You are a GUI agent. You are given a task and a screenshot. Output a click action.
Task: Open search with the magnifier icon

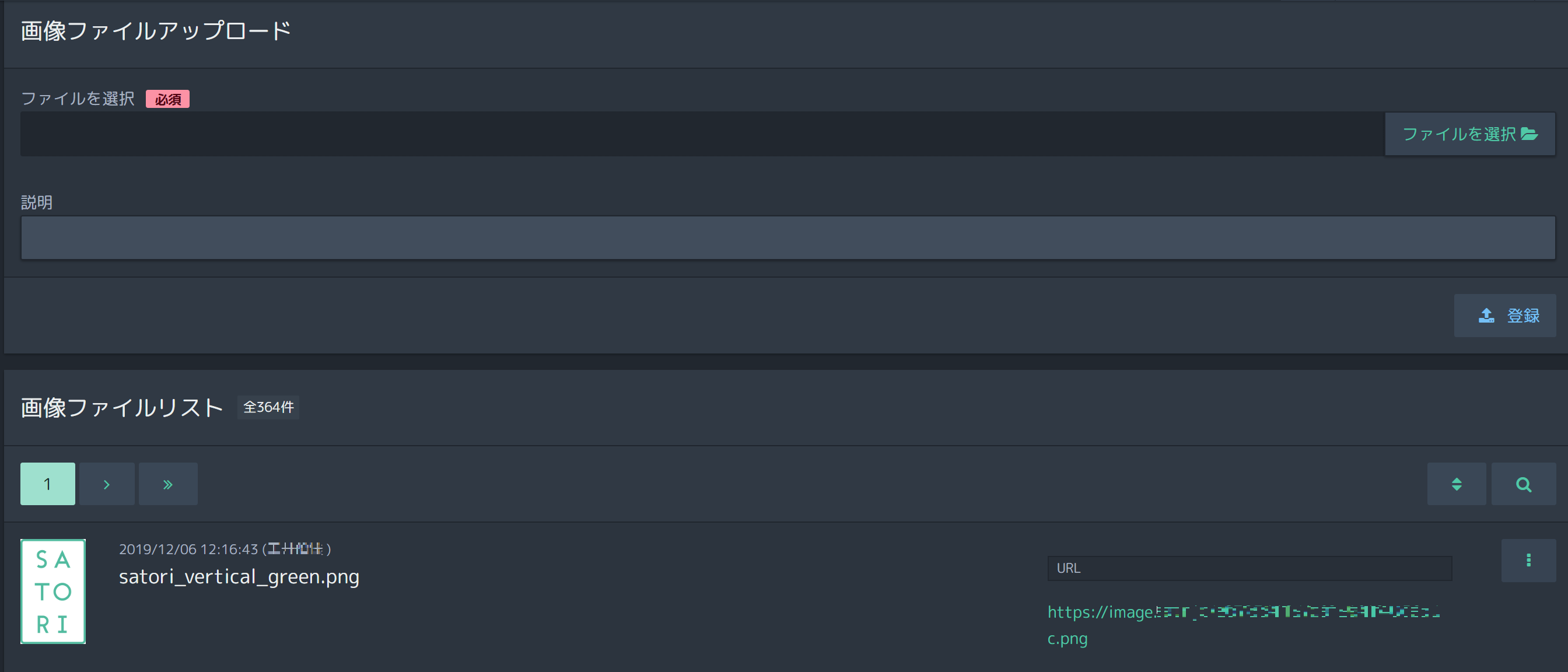(1524, 484)
